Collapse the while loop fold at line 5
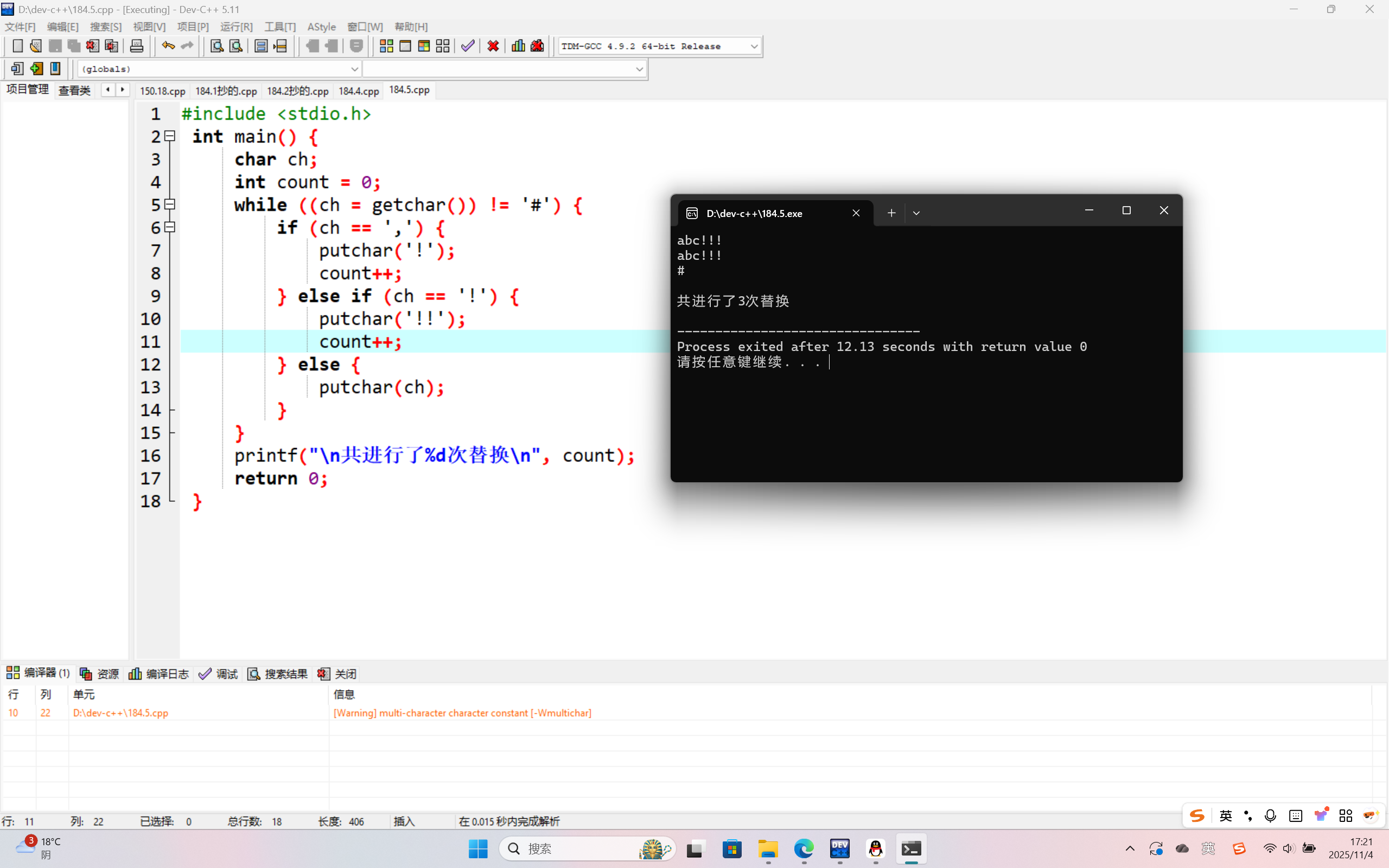The width and height of the screenshot is (1389, 868). [x=170, y=205]
